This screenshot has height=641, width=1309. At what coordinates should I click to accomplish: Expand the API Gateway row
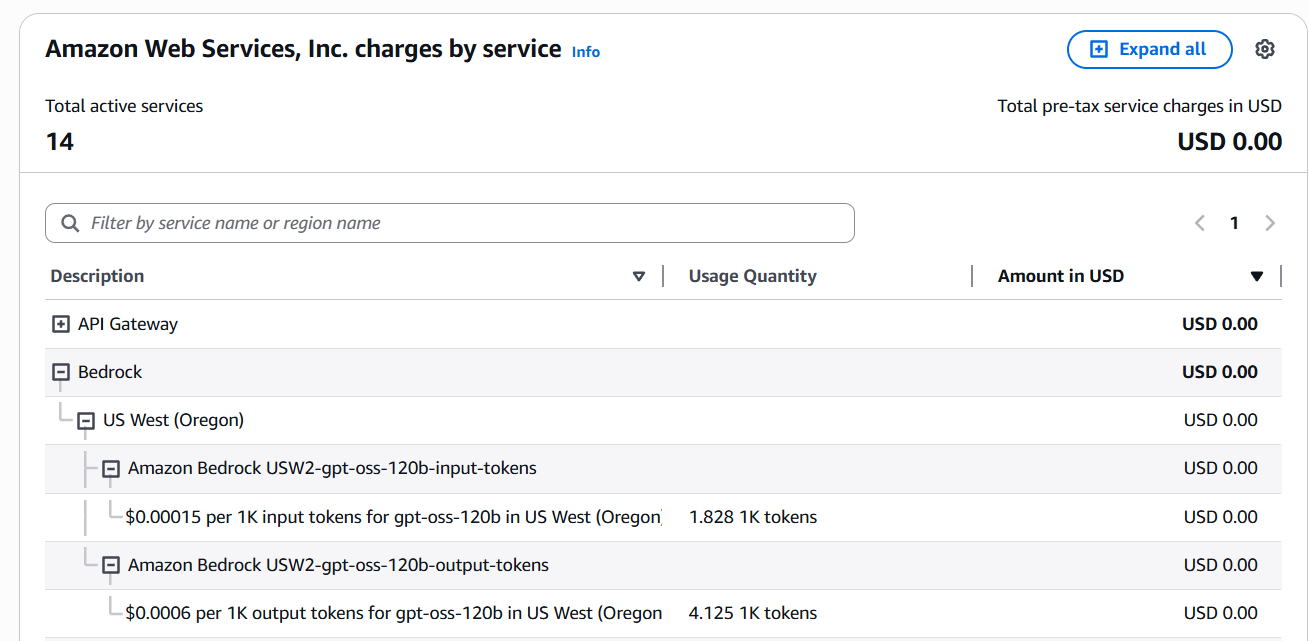click(61, 324)
